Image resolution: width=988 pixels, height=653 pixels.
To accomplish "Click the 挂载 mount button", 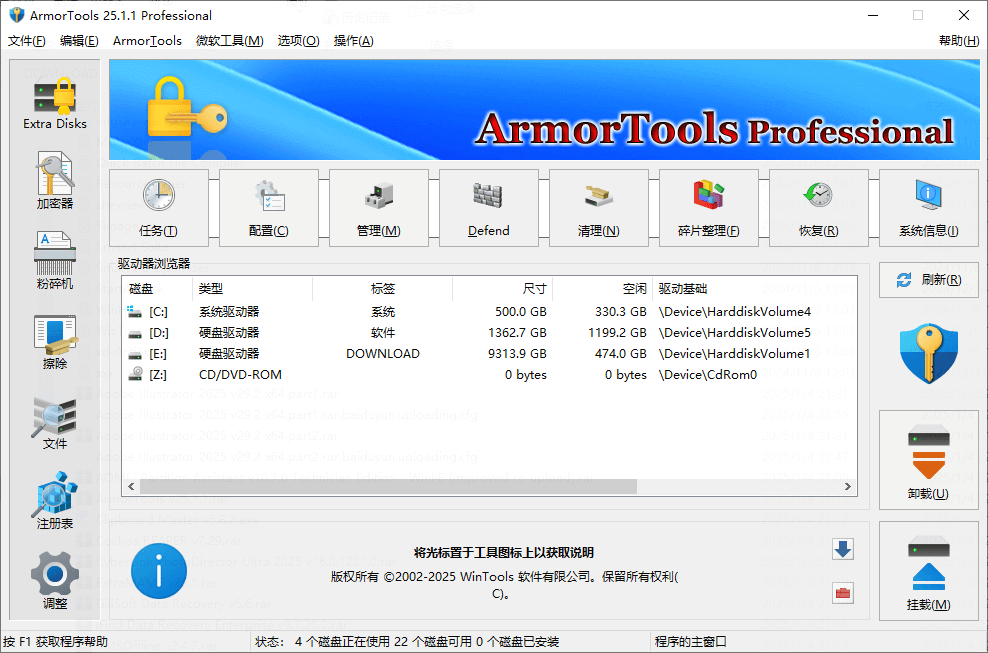I will coord(928,571).
